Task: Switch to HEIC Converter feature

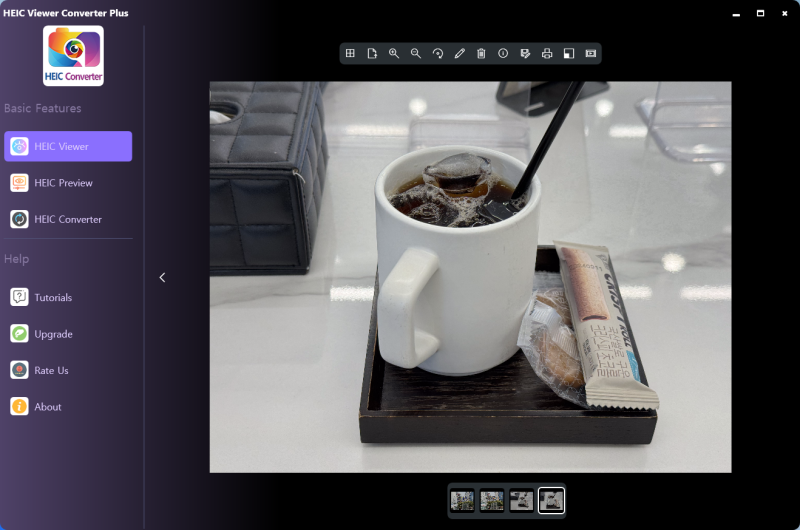Action: click(68, 219)
